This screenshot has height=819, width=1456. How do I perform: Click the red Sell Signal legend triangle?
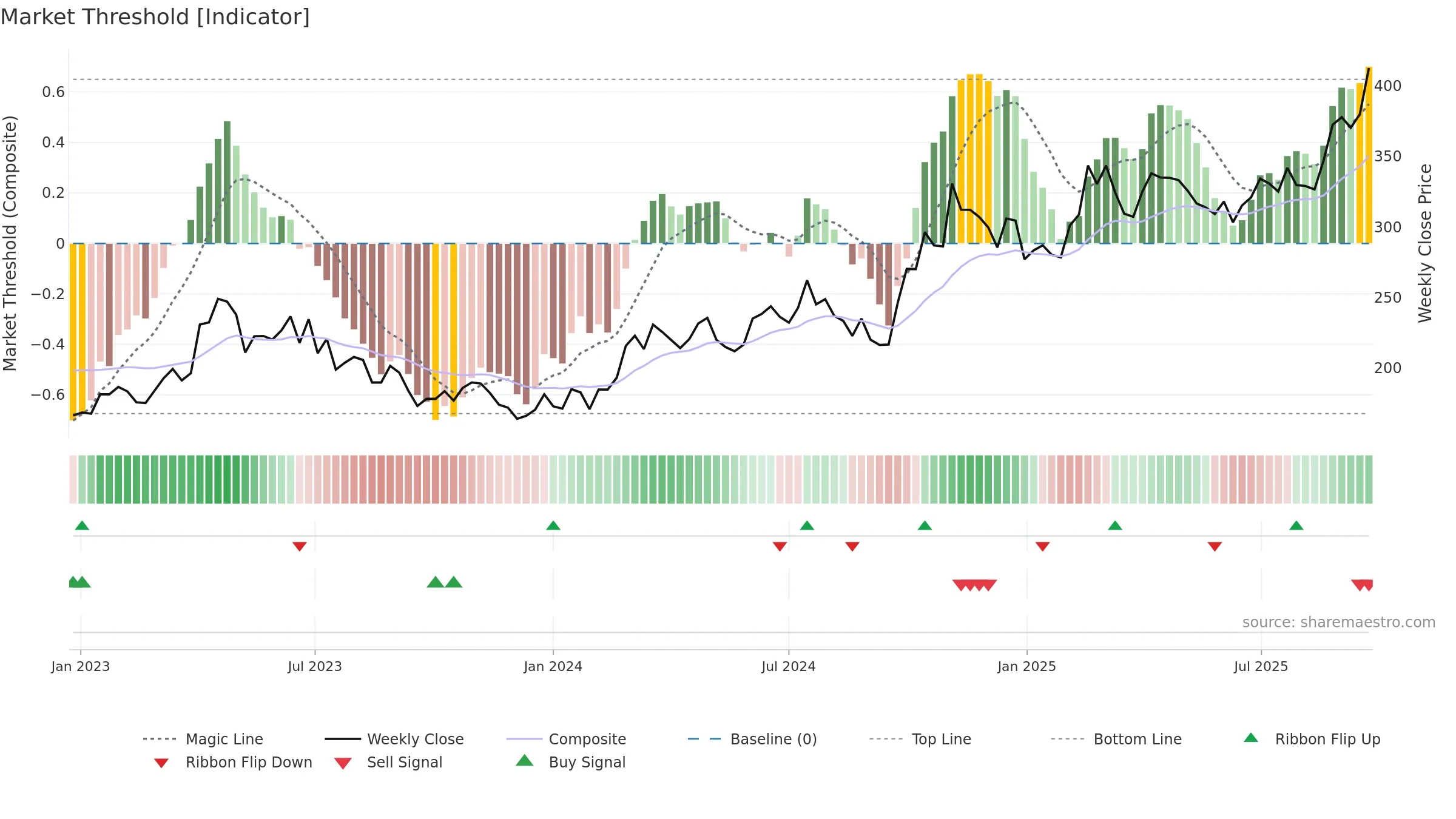(343, 763)
